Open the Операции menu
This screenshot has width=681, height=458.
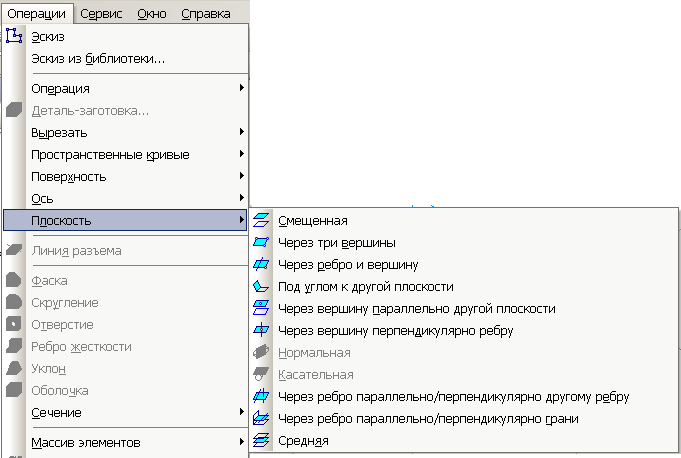point(36,13)
